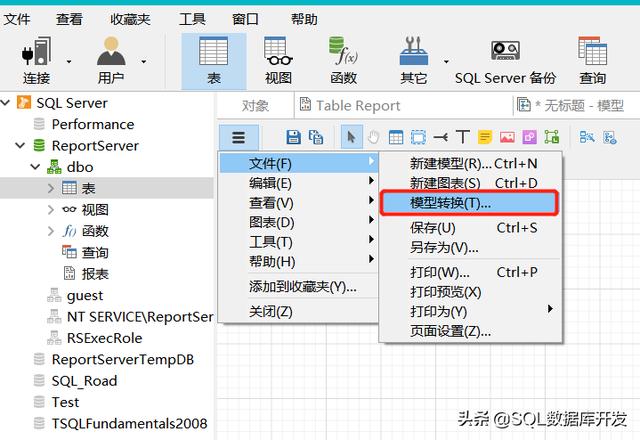The height and width of the screenshot is (440, 640).
Task: Select the Table (表) toolbar button
Action: (213, 61)
